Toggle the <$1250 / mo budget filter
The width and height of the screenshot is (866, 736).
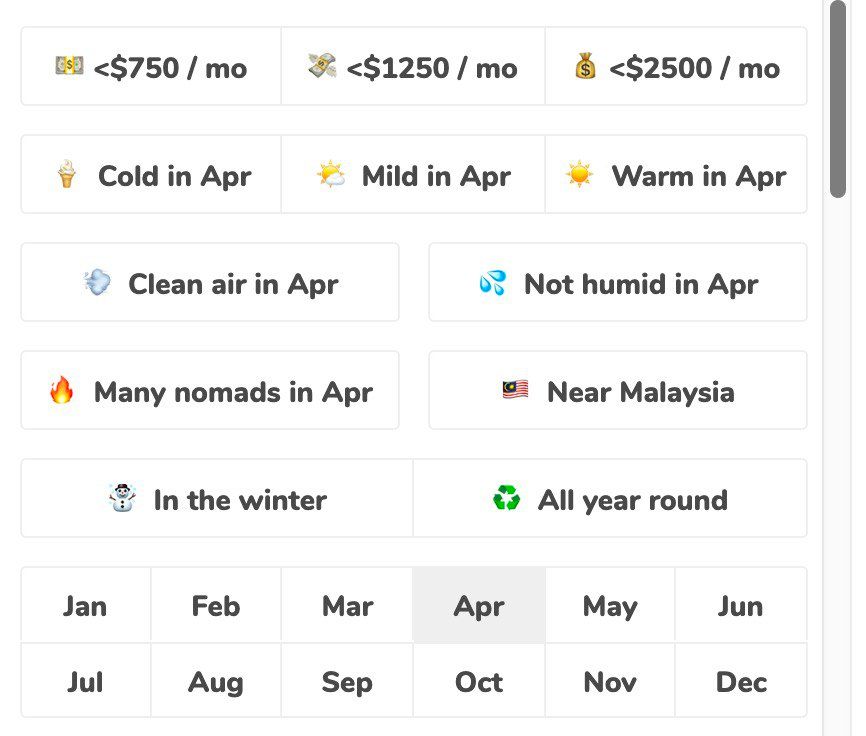click(413, 67)
